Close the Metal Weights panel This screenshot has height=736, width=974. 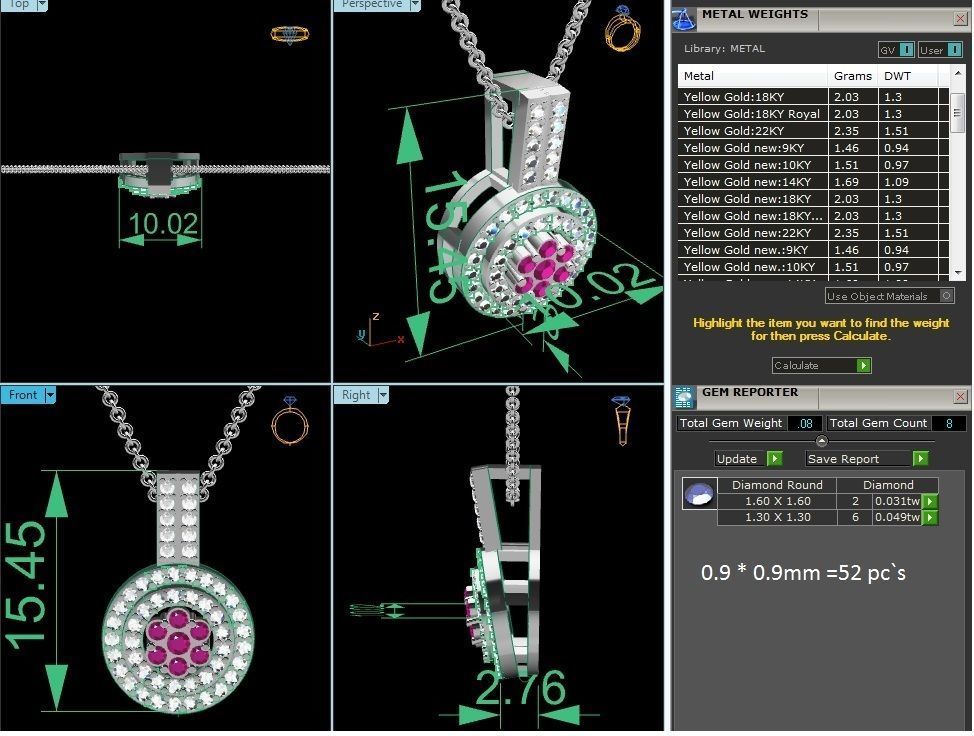click(960, 19)
